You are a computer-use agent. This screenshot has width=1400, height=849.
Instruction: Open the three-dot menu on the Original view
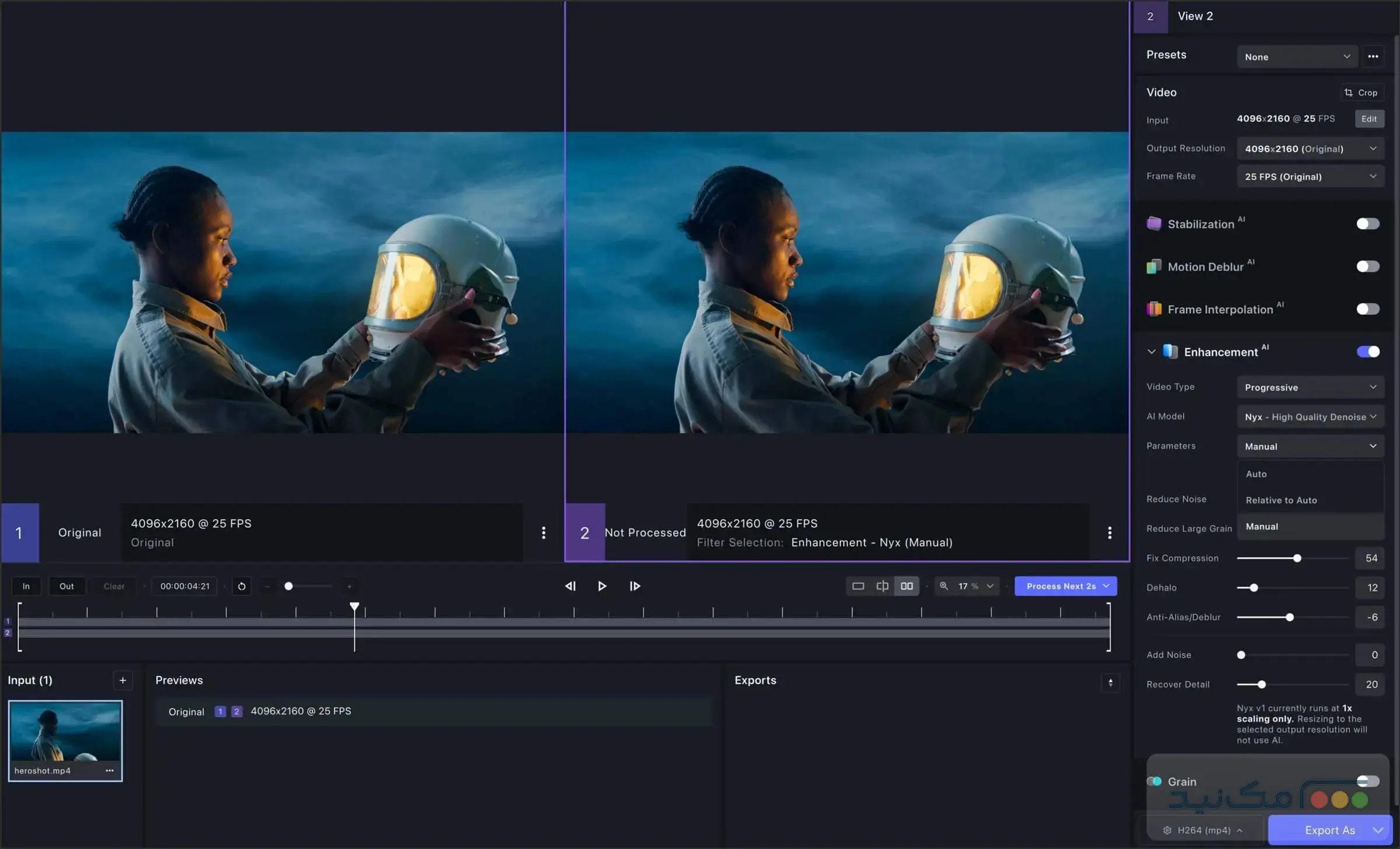coord(544,532)
